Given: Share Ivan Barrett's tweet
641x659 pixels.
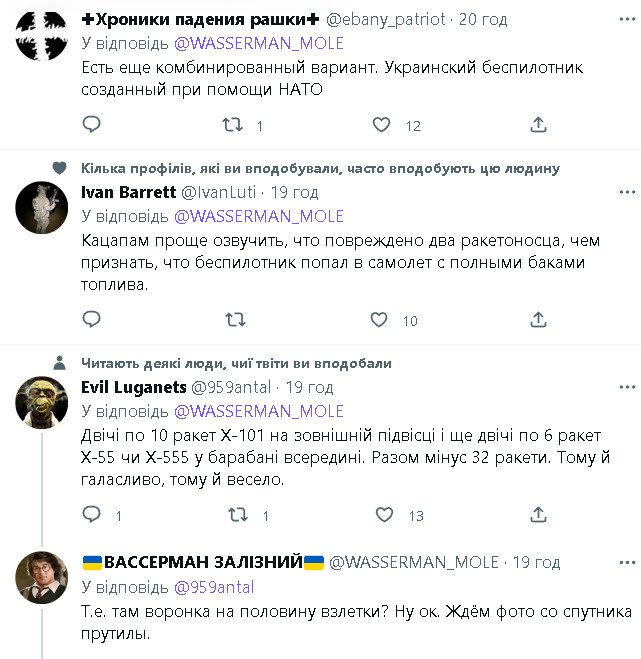Looking at the screenshot, I should pyautogui.click(x=538, y=320).
